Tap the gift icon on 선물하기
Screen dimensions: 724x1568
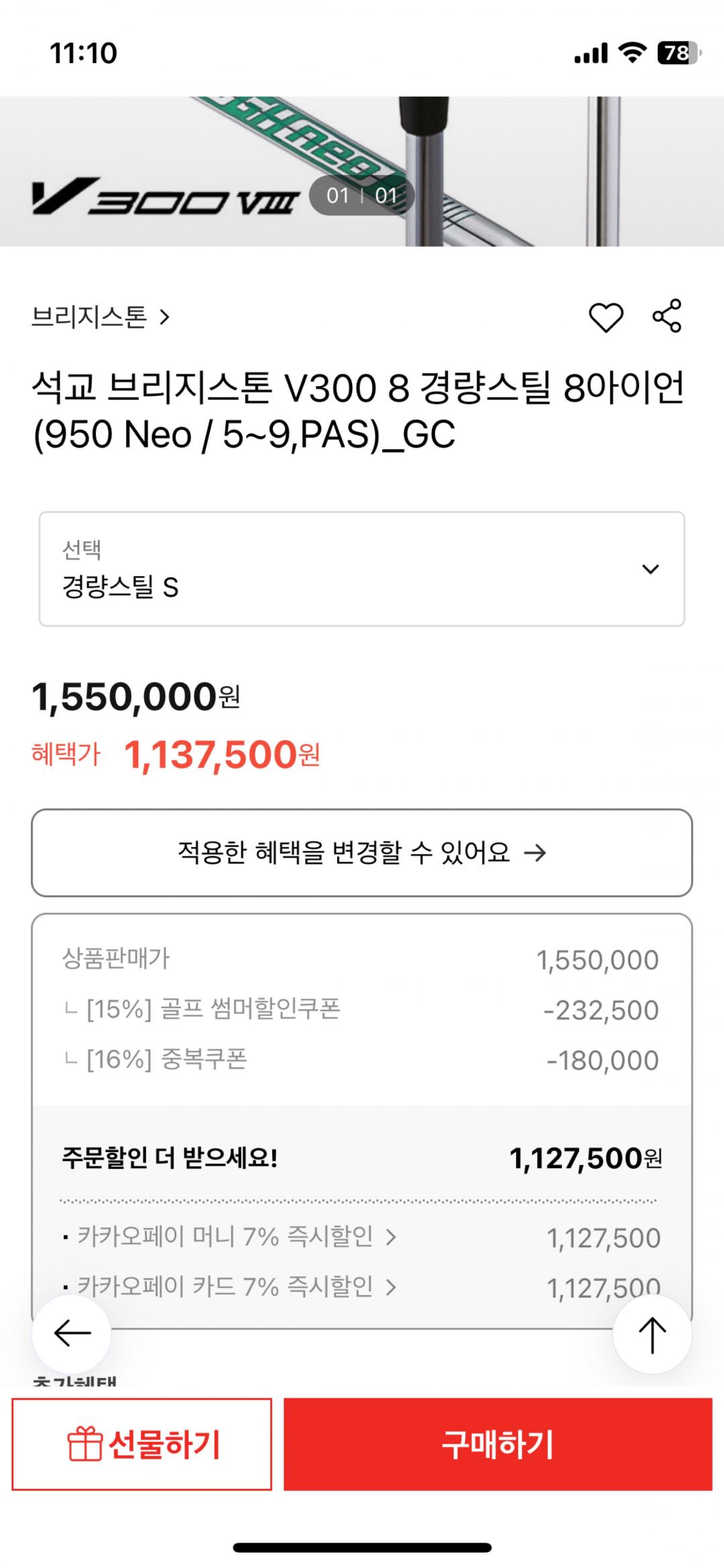pos(84,1444)
